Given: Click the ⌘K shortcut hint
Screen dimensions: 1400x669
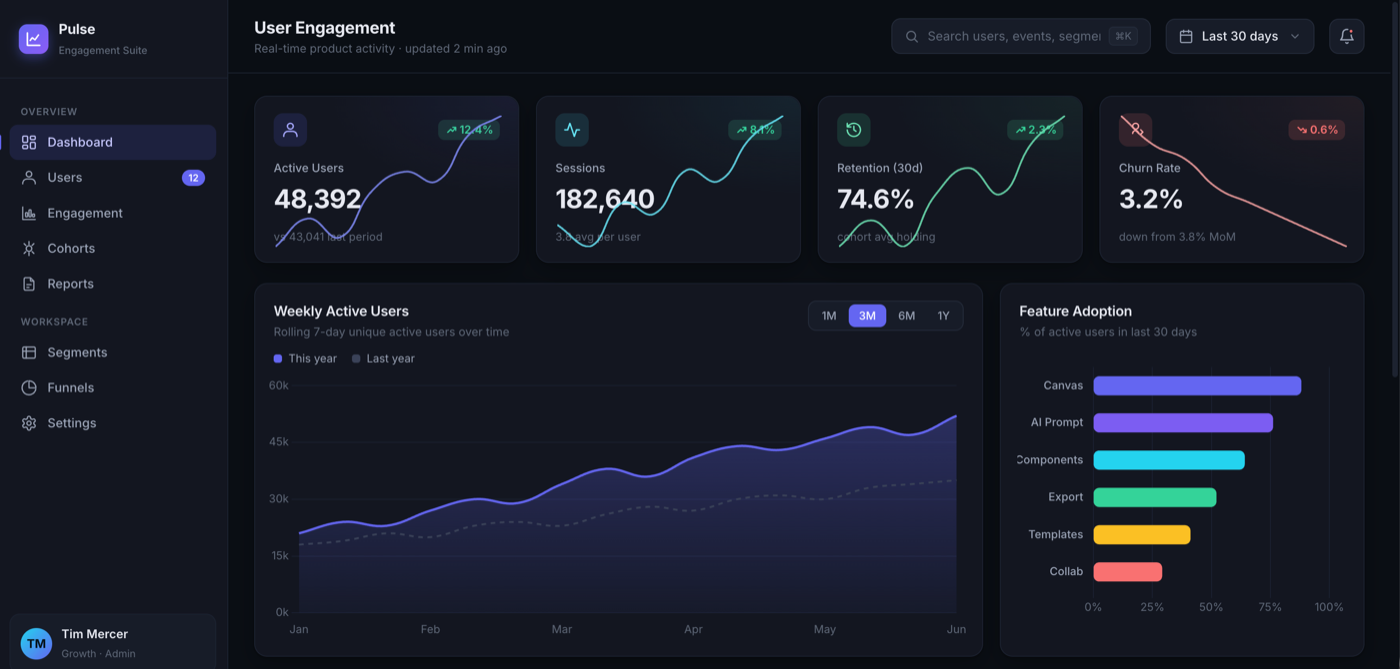Looking at the screenshot, I should point(1123,36).
